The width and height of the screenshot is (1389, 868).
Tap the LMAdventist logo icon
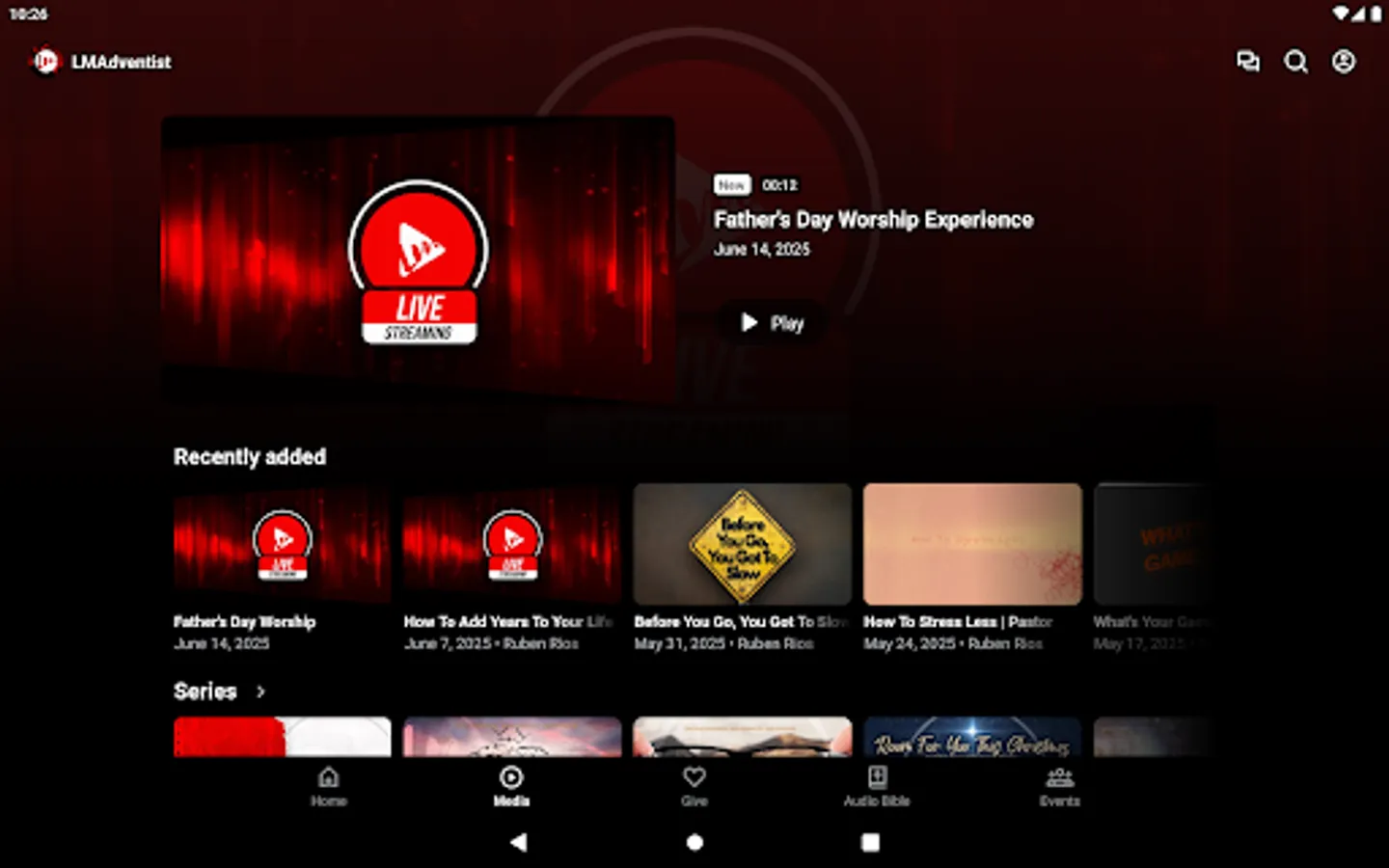click(x=45, y=61)
